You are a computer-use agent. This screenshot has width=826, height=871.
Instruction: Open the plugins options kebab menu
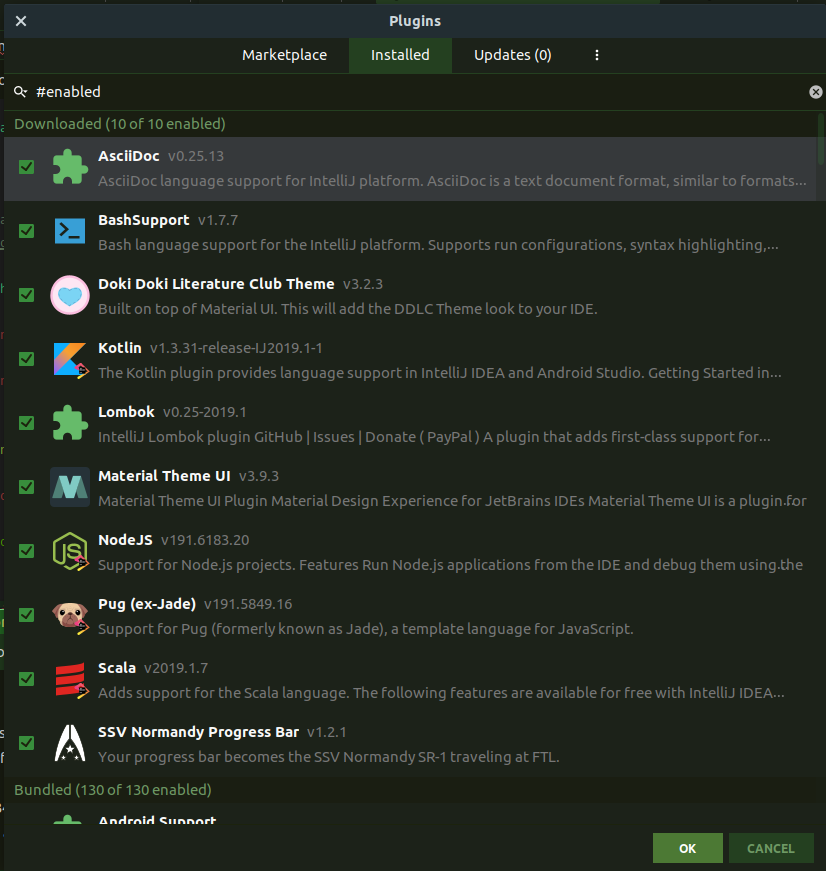click(x=597, y=55)
